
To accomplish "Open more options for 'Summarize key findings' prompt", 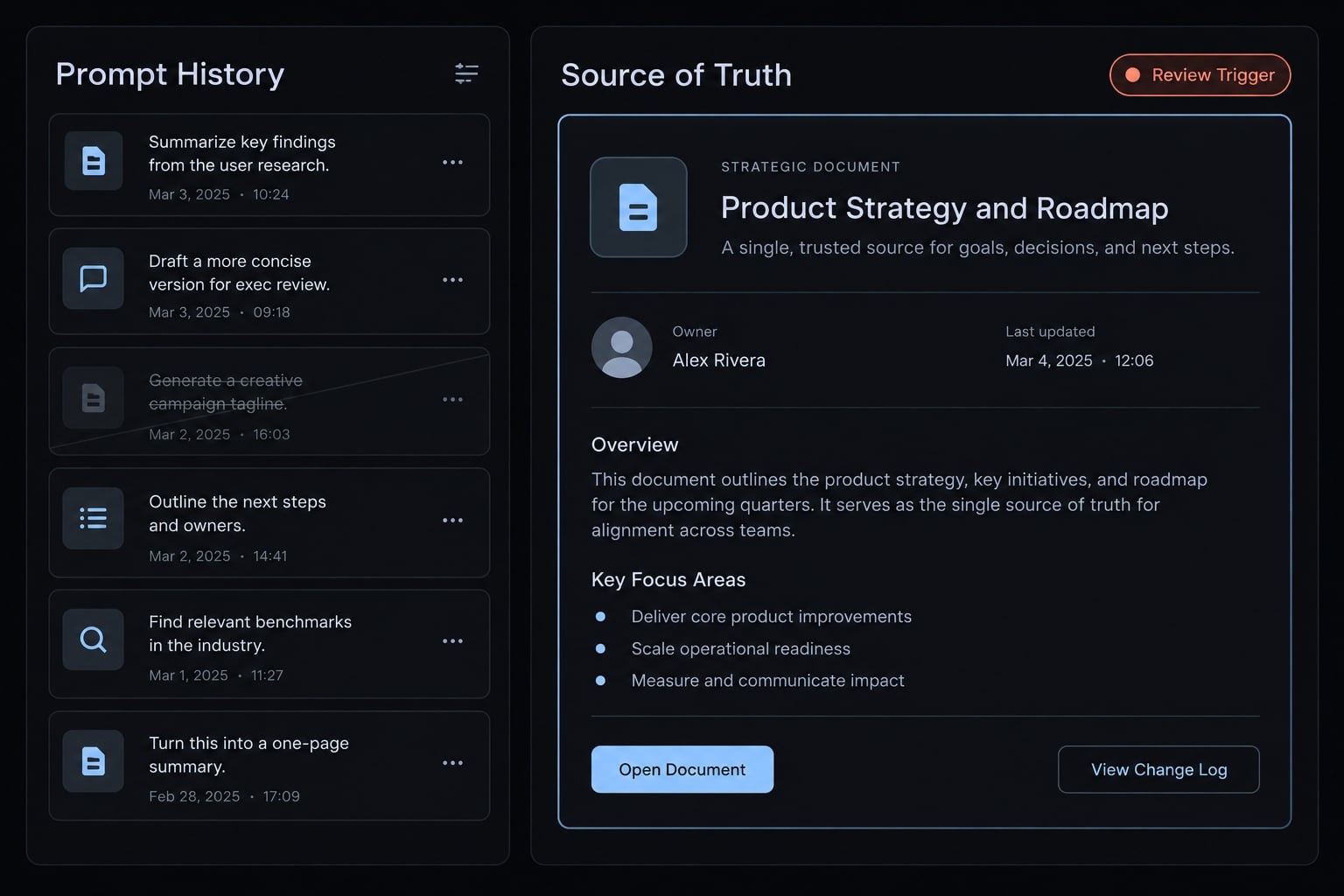I will (x=452, y=162).
